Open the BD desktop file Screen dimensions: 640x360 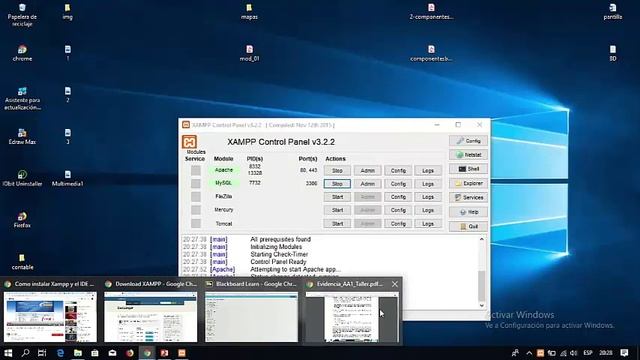tap(613, 53)
